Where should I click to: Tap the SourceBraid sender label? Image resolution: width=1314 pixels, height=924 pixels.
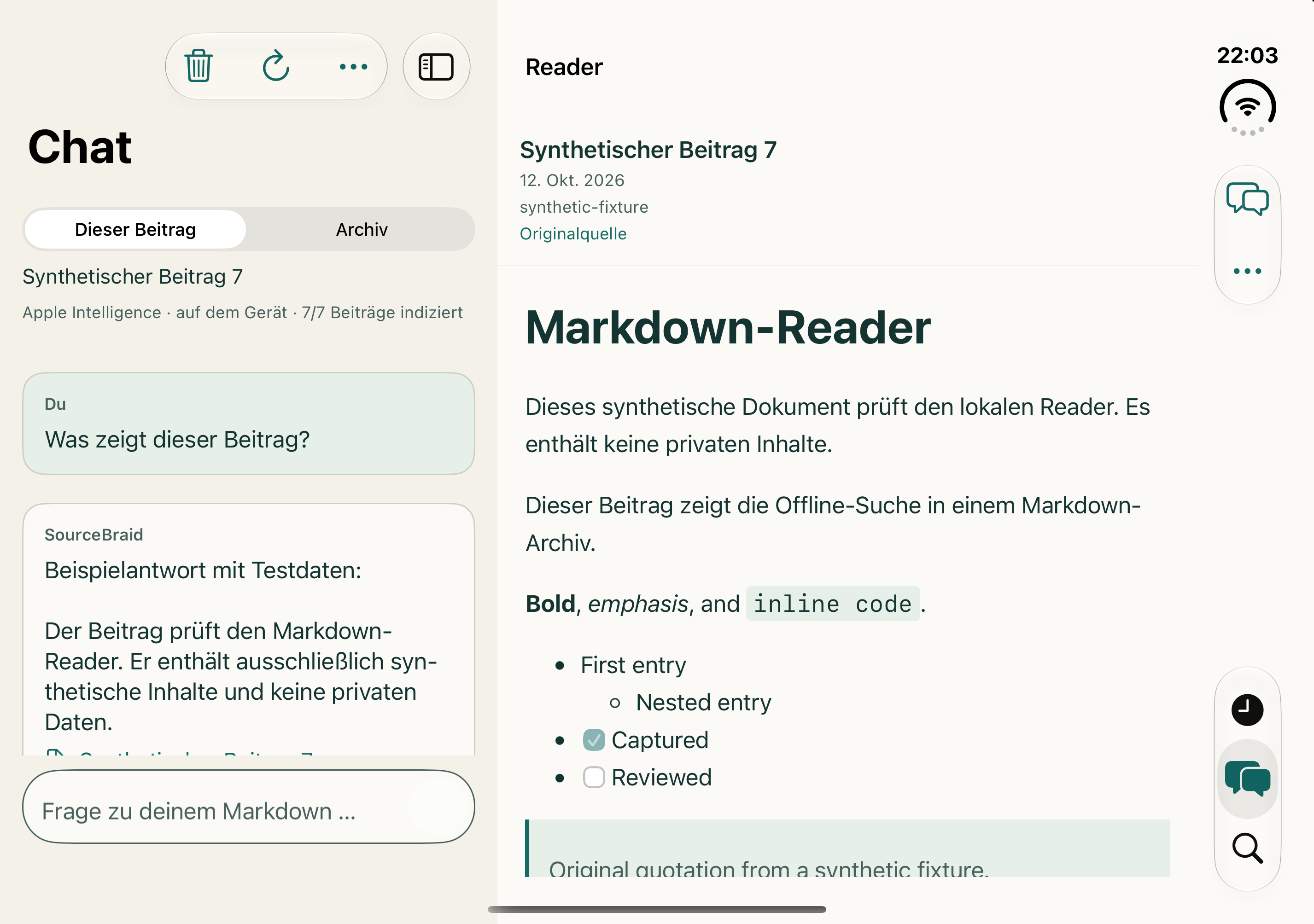point(94,535)
